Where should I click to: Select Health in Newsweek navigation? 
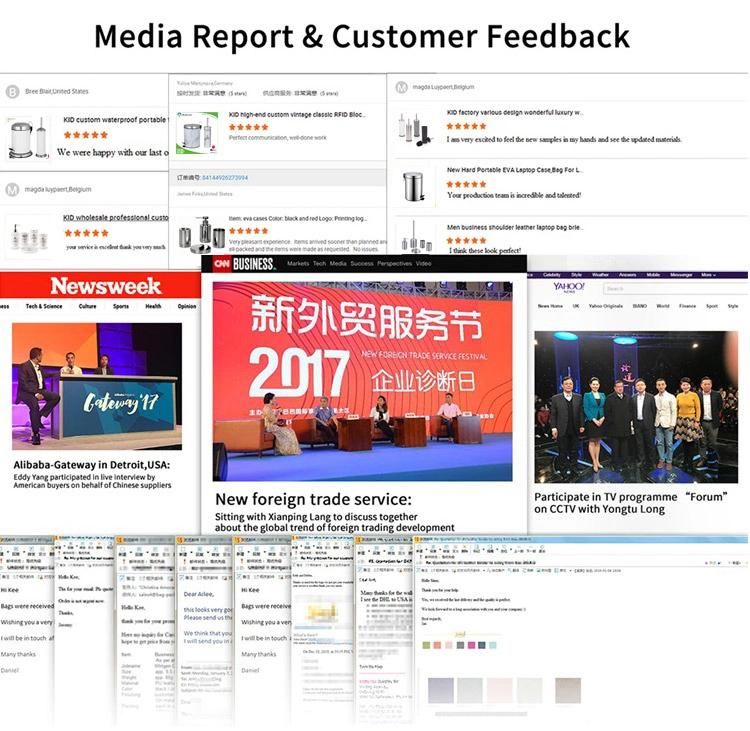[x=153, y=306]
